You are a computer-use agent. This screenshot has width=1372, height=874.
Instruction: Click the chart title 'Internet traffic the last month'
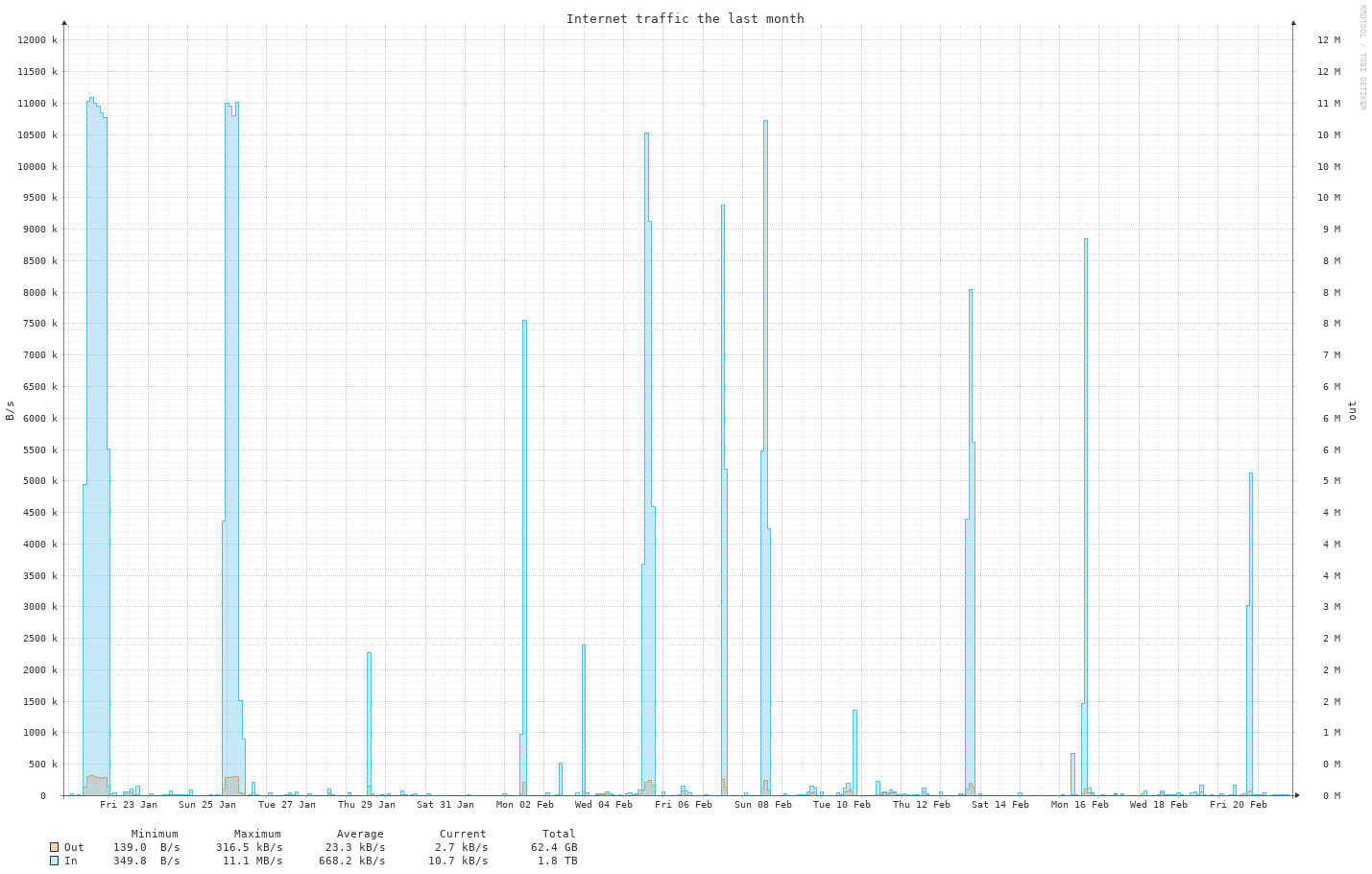tap(685, 19)
